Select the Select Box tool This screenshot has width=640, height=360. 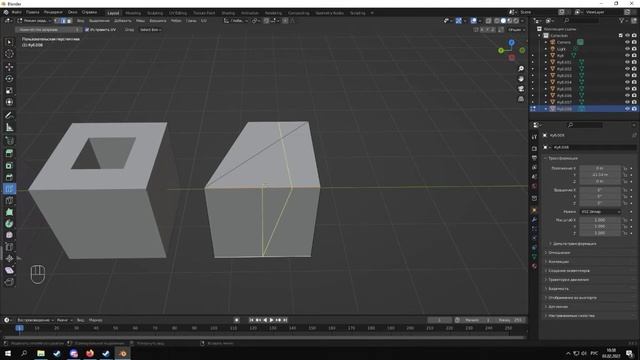point(9,42)
